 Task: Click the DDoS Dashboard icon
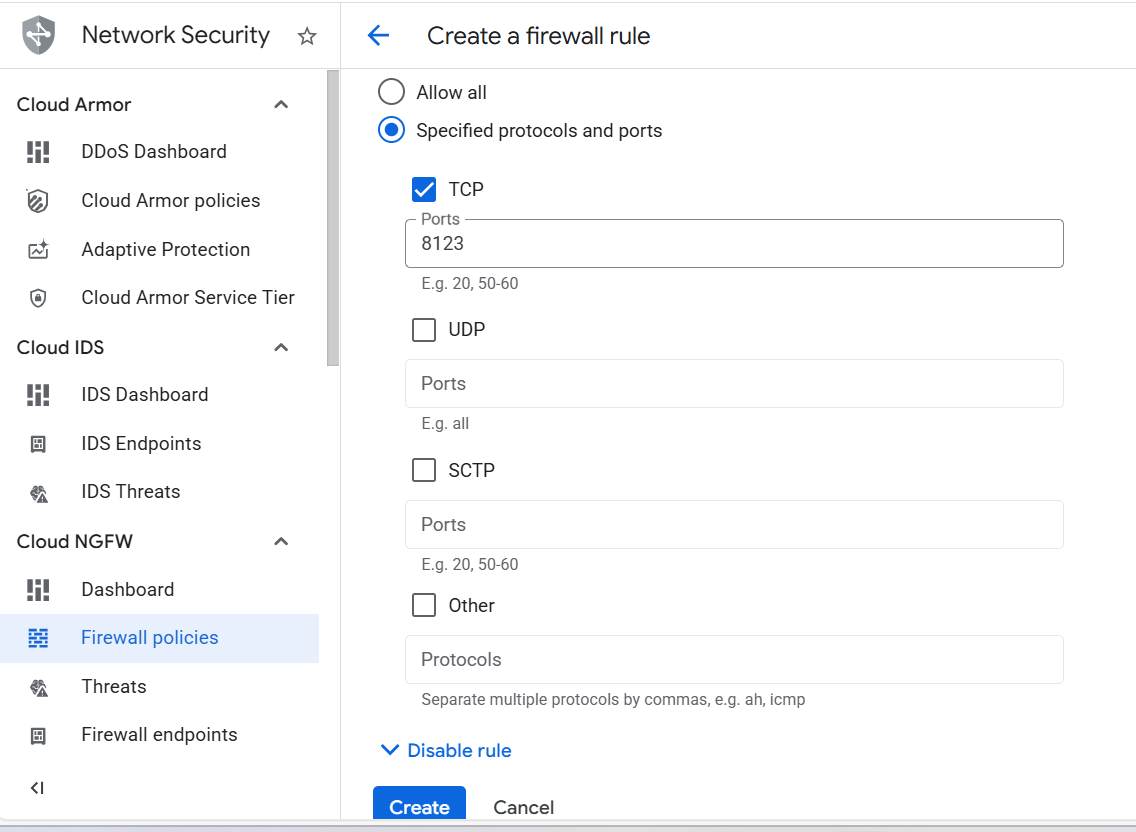coord(38,152)
